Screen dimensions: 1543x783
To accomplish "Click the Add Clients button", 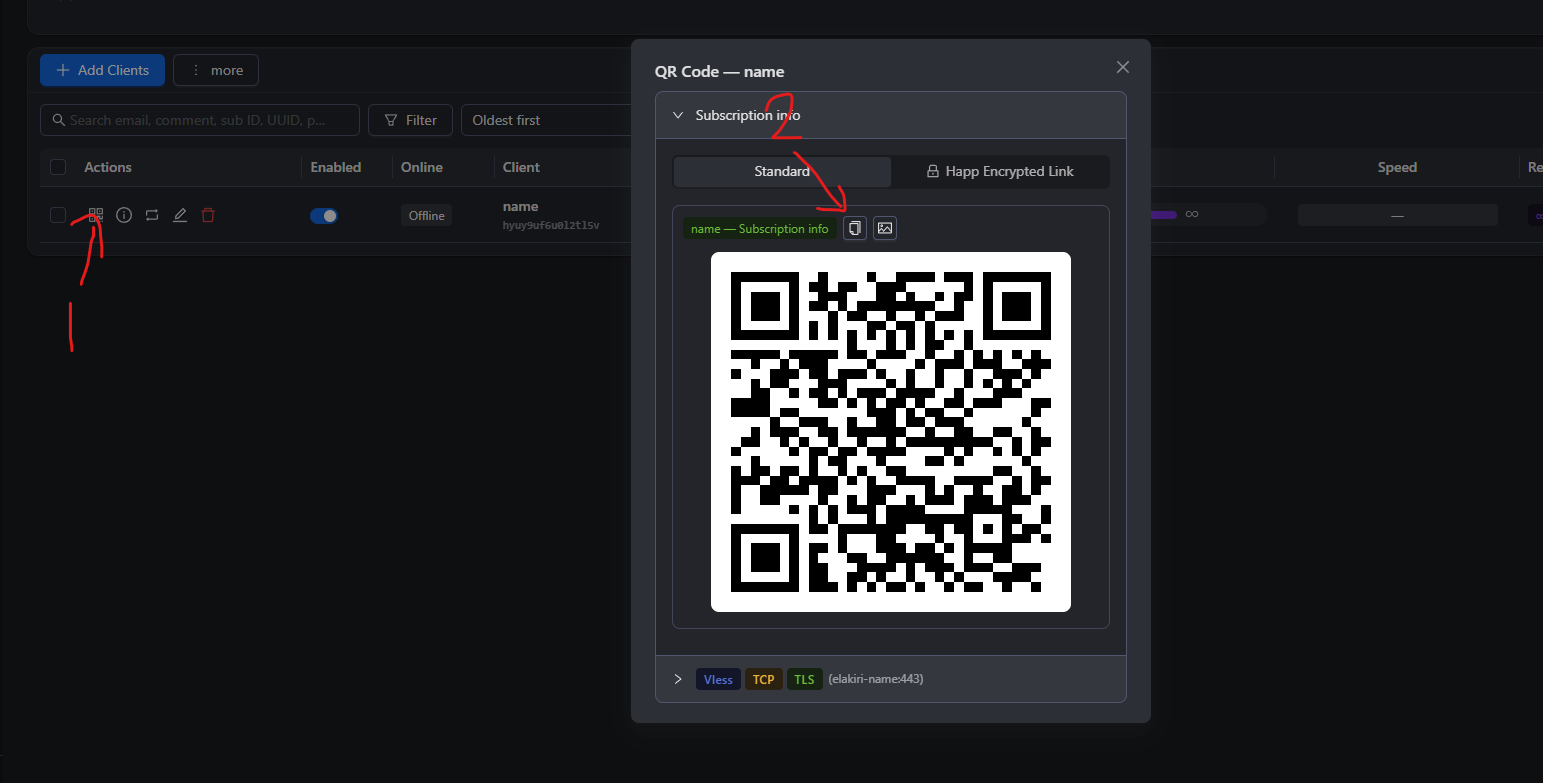I will (102, 70).
